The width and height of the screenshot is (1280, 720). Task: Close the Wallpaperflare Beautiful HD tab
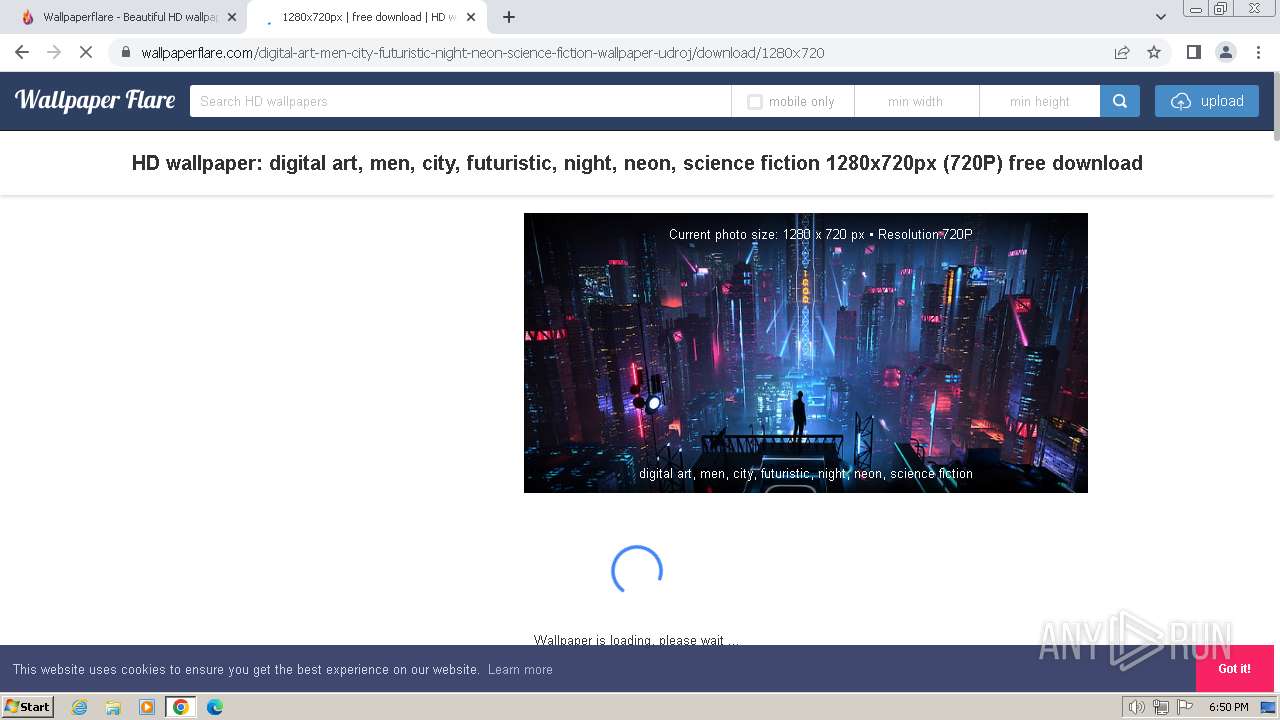coord(232,17)
